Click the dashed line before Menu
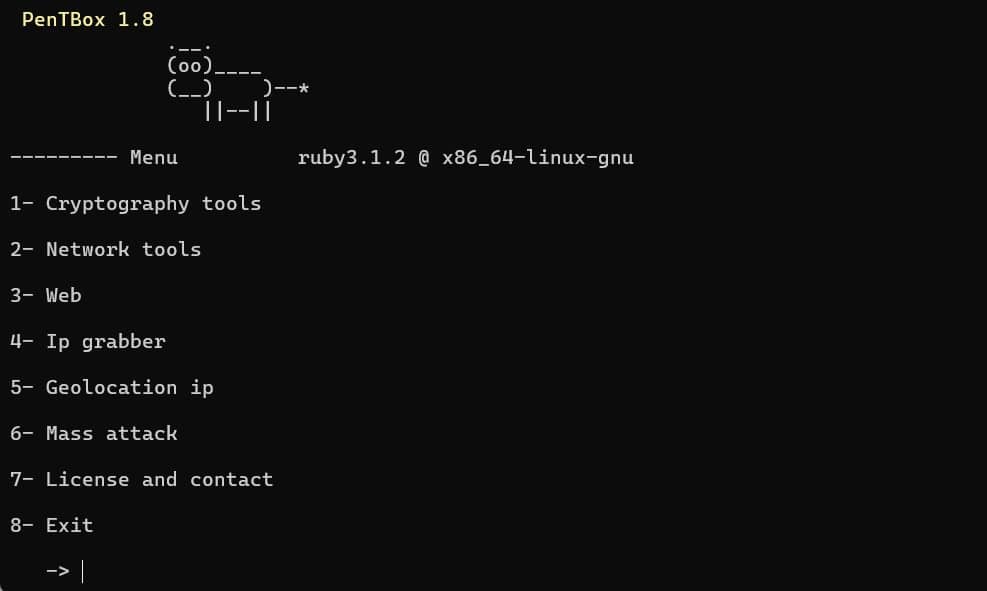Screen dimensions: 987x591 [x=64, y=158]
